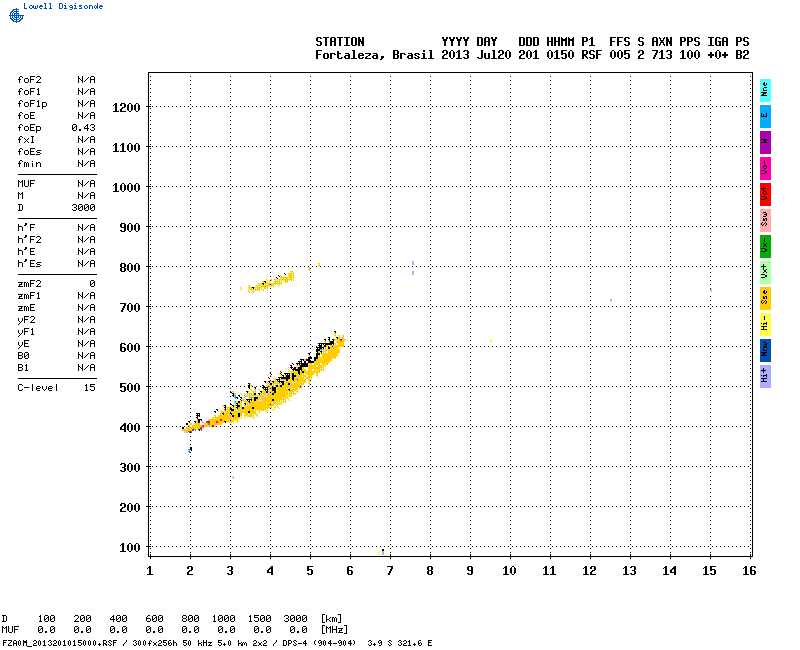Click the HHMM time value 0150
Viewport: 800px width, 650px height.
click(560, 55)
